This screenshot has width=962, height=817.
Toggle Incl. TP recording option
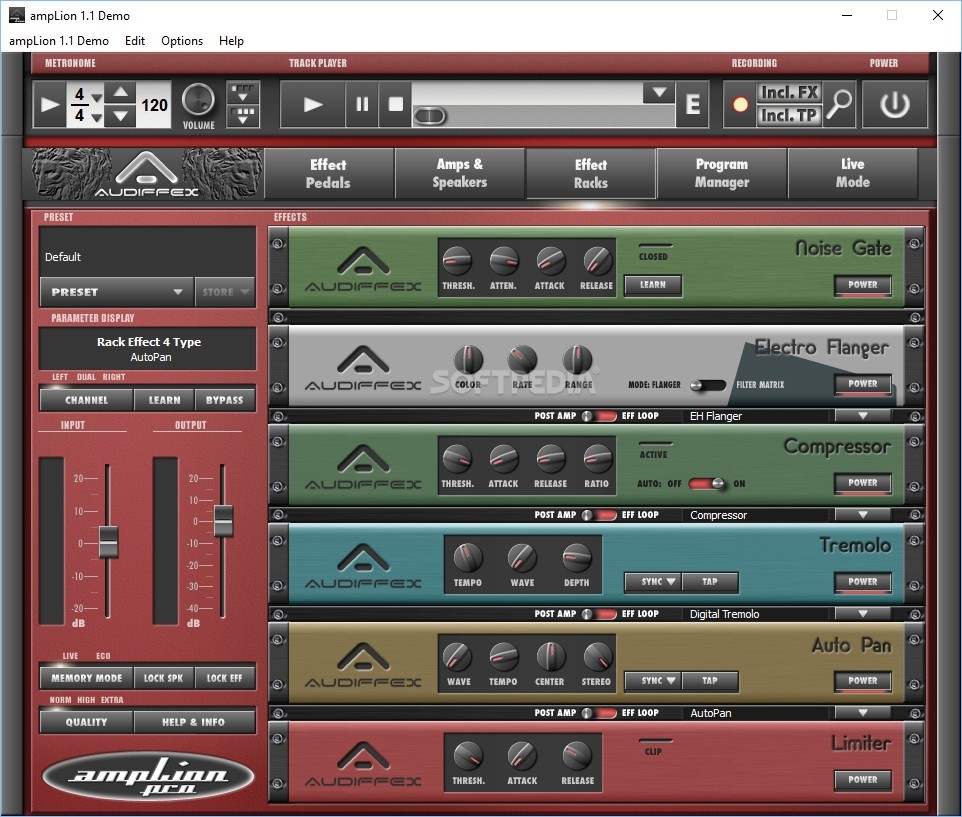[x=788, y=115]
